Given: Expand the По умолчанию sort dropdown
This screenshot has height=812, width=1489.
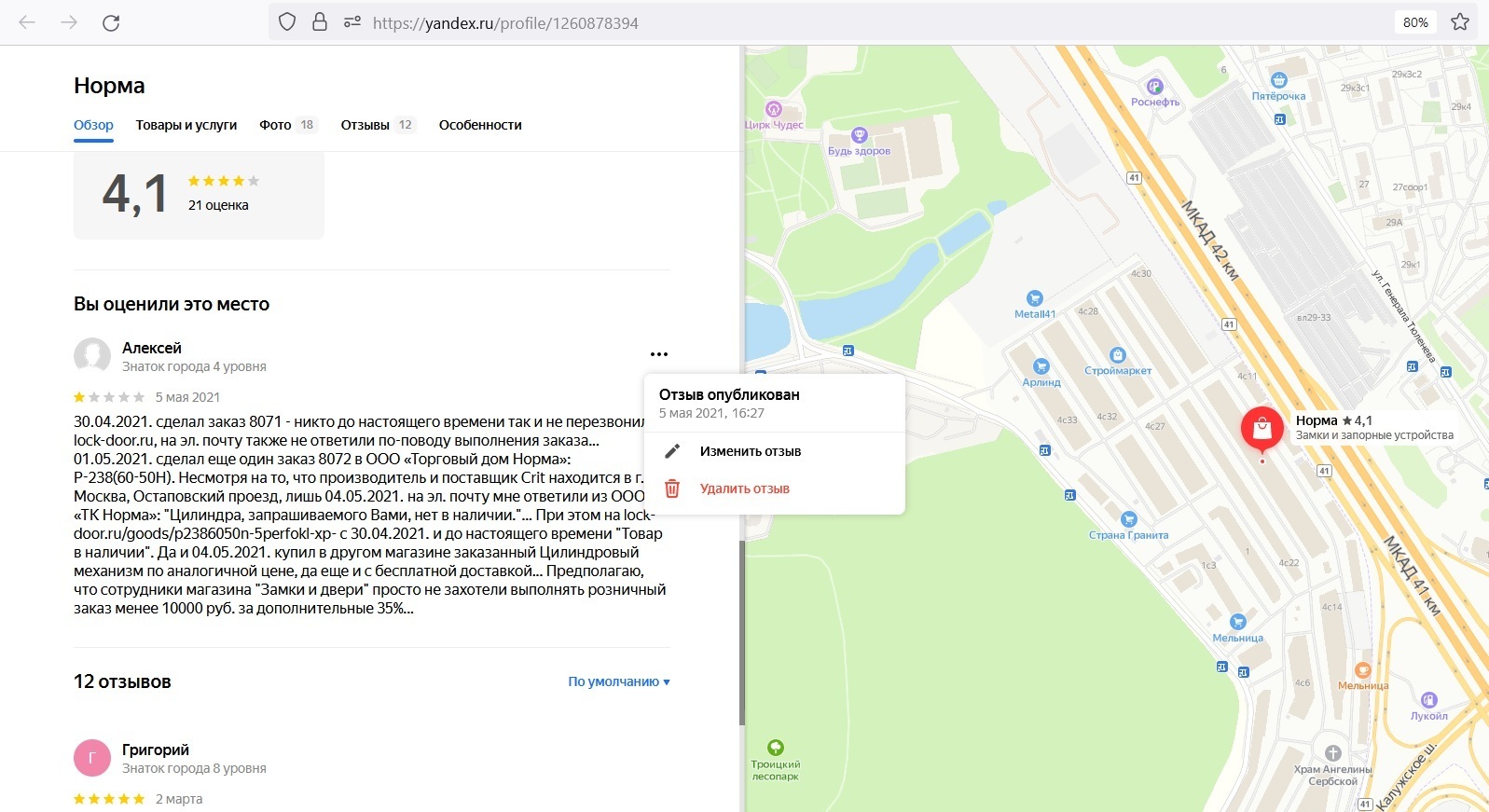Looking at the screenshot, I should point(619,681).
